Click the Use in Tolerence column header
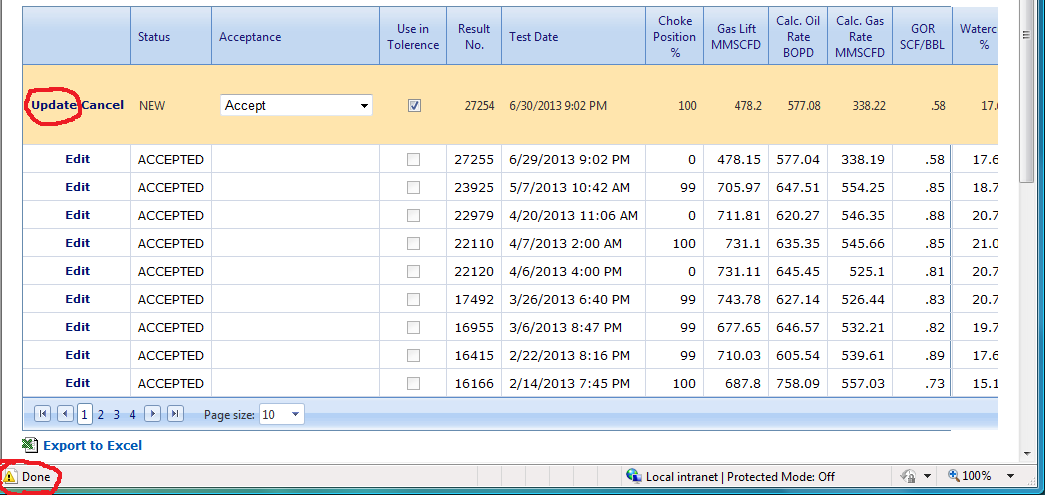Viewport: 1045px width, 495px height. click(413, 37)
